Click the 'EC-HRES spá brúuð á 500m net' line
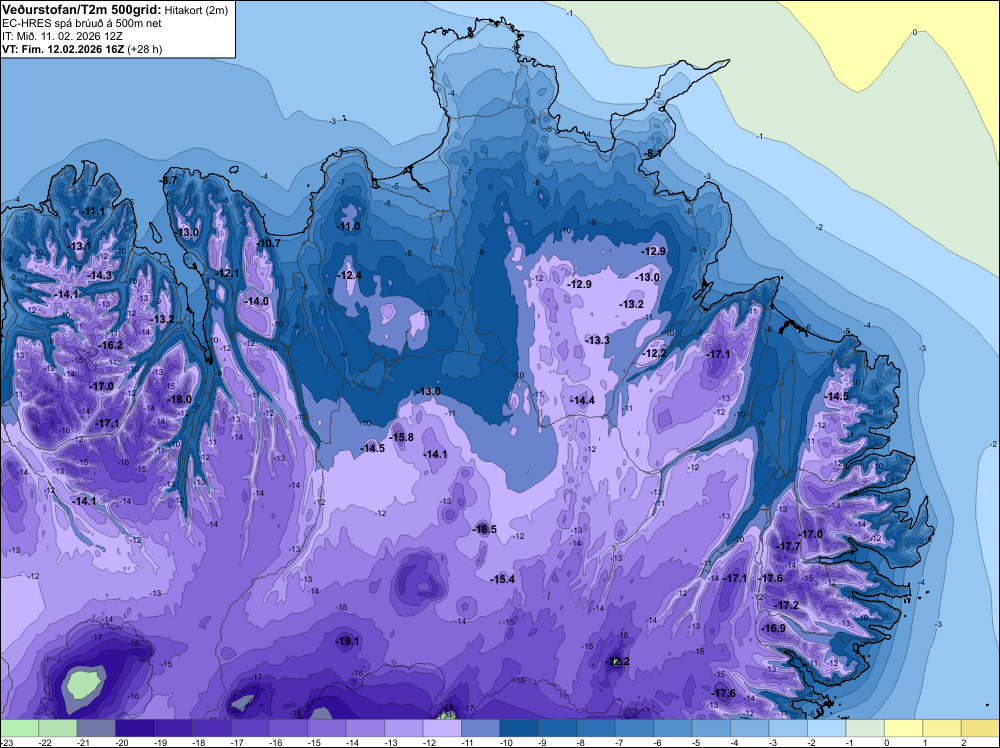The image size is (1000, 748). click(82, 23)
